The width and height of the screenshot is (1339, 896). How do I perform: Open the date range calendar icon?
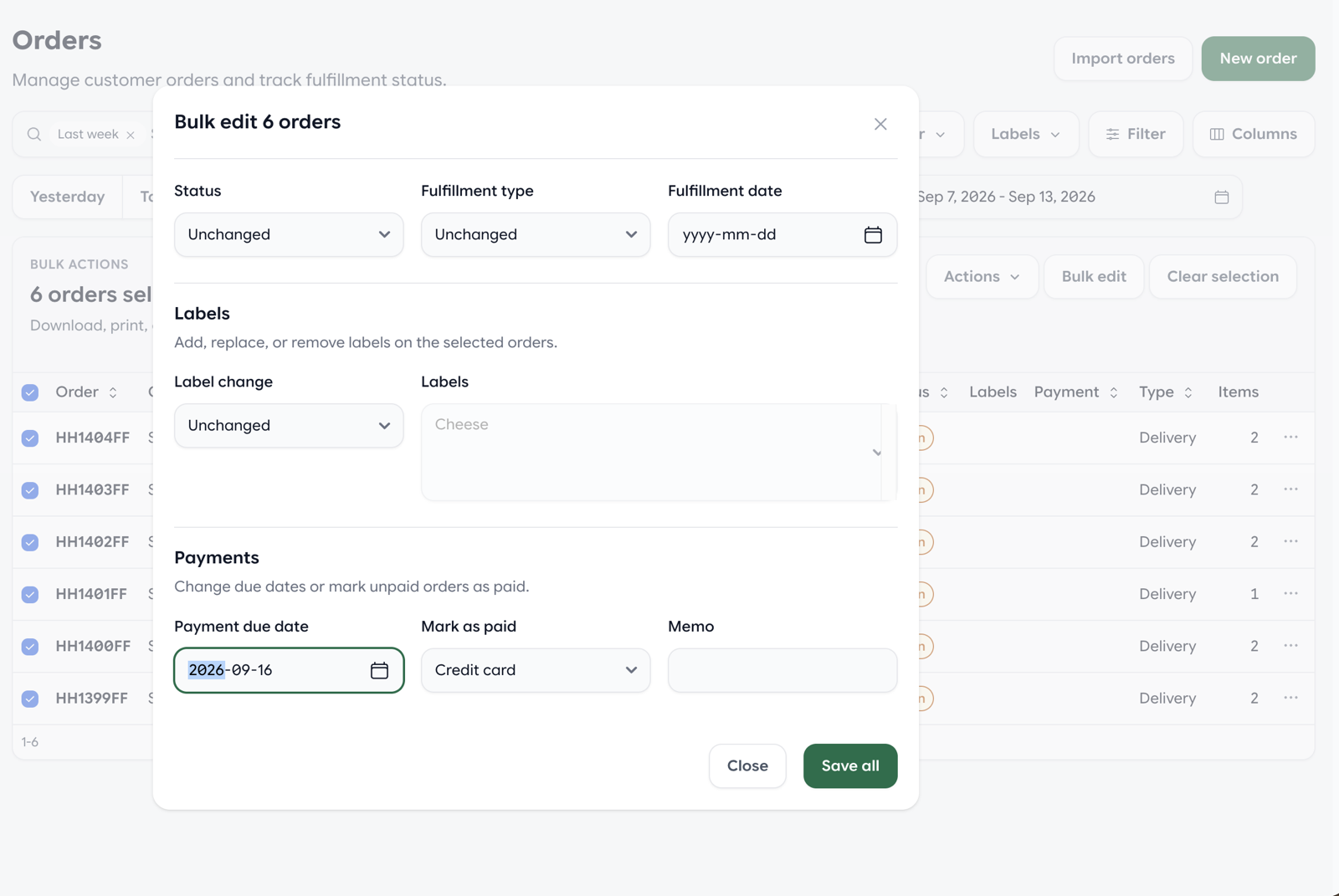[1222, 197]
